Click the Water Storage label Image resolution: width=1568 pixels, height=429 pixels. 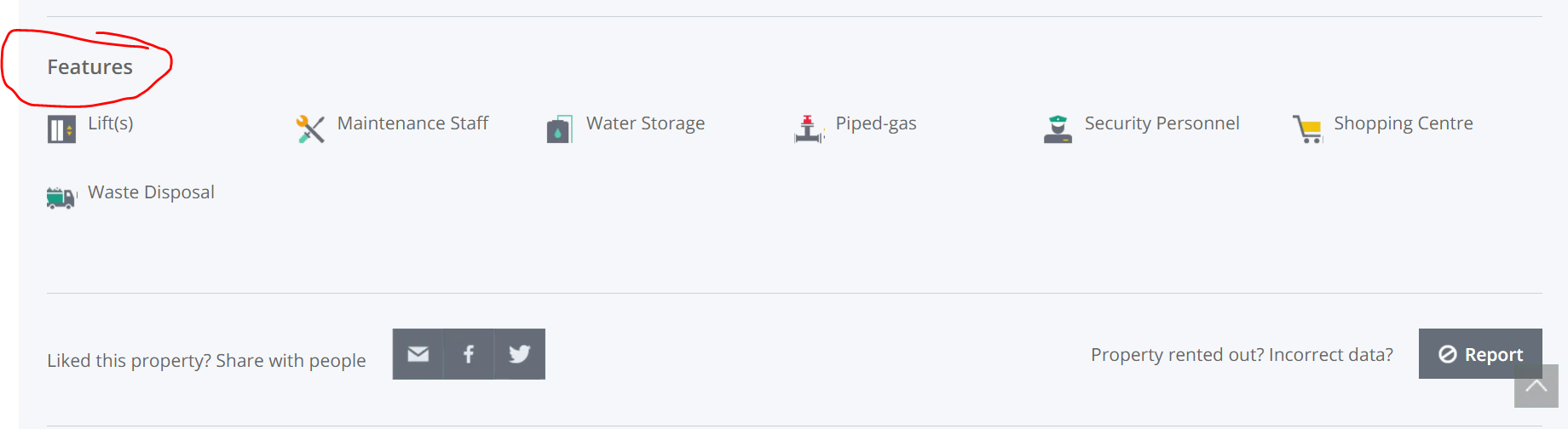click(646, 123)
